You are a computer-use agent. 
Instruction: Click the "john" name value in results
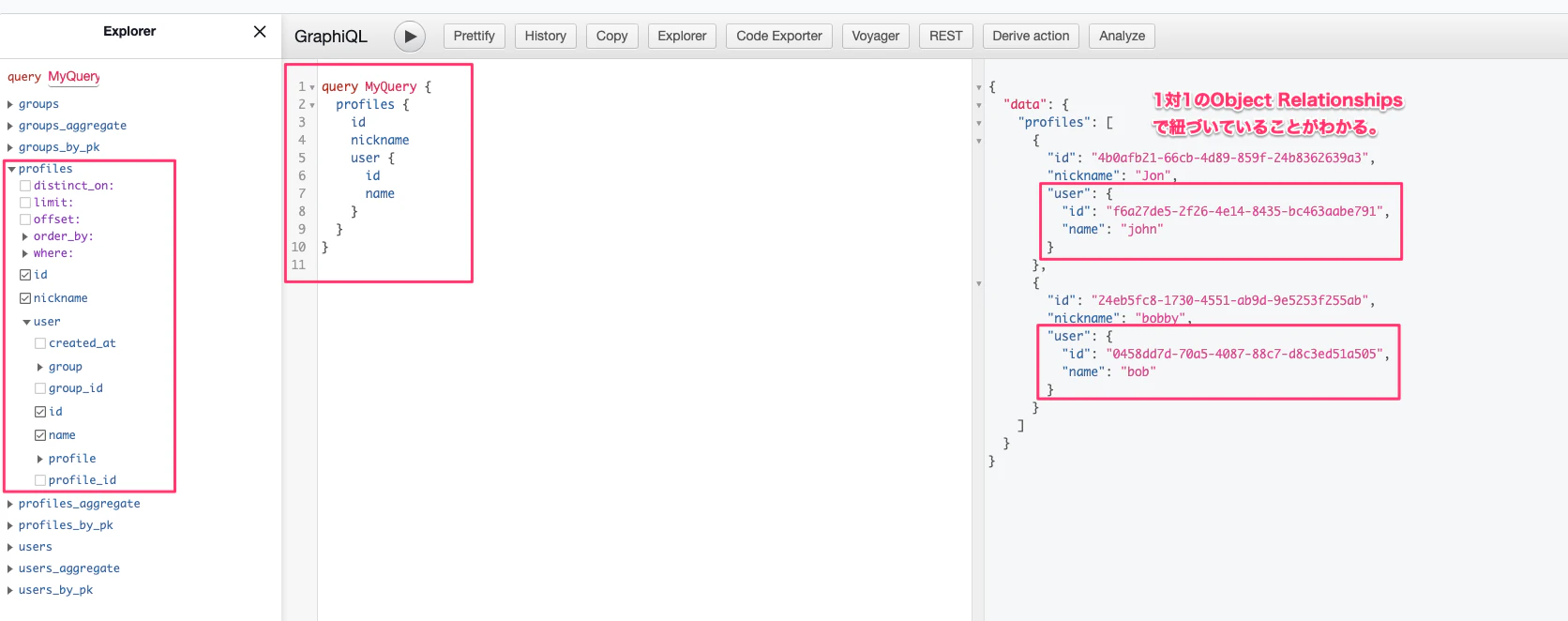point(1141,229)
